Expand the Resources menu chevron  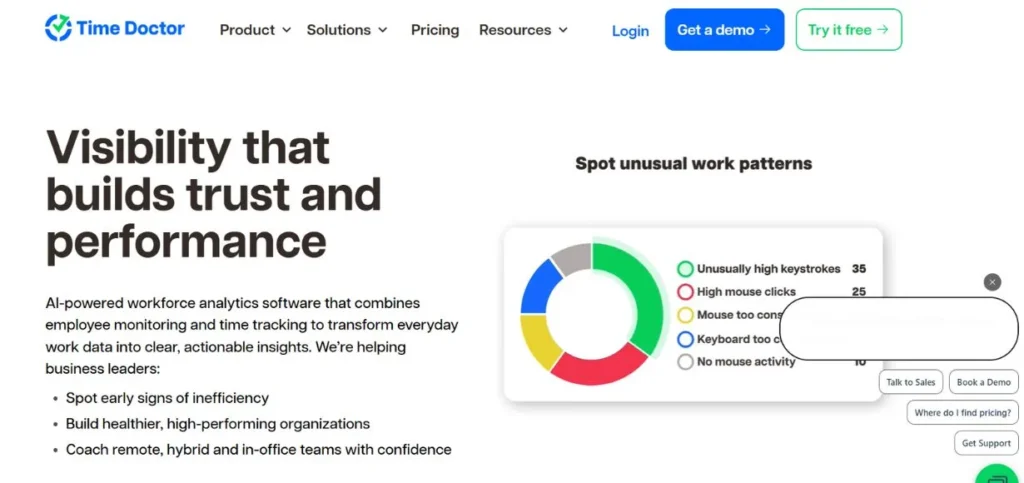pyautogui.click(x=563, y=30)
